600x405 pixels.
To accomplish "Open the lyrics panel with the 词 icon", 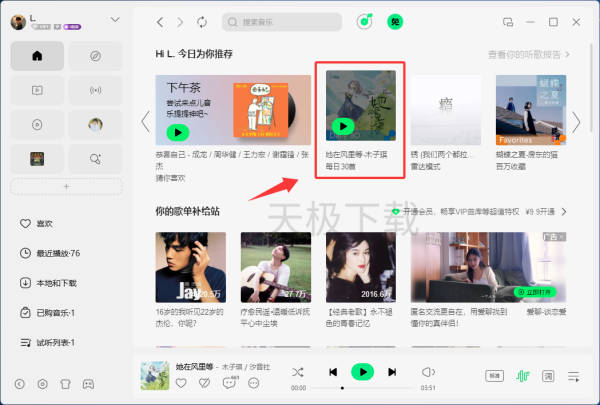I will coord(548,376).
